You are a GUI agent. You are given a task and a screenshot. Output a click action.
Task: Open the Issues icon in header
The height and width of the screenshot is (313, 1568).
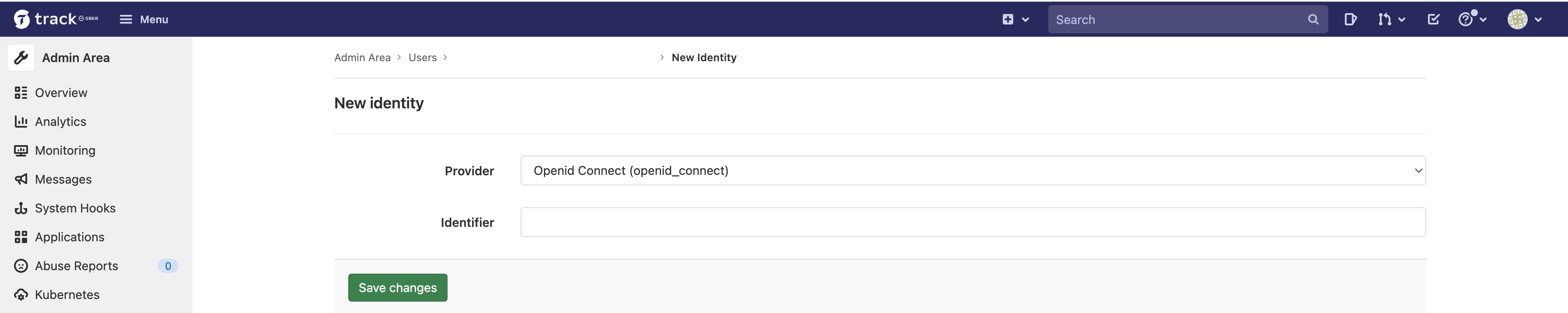(x=1350, y=19)
